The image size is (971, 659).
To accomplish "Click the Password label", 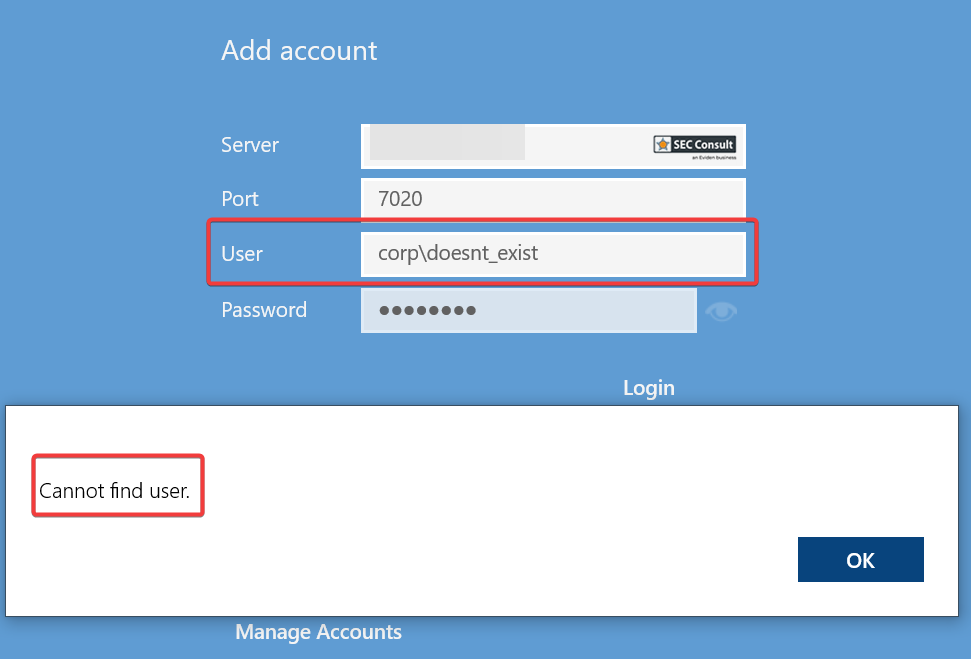I will pyautogui.click(x=264, y=310).
